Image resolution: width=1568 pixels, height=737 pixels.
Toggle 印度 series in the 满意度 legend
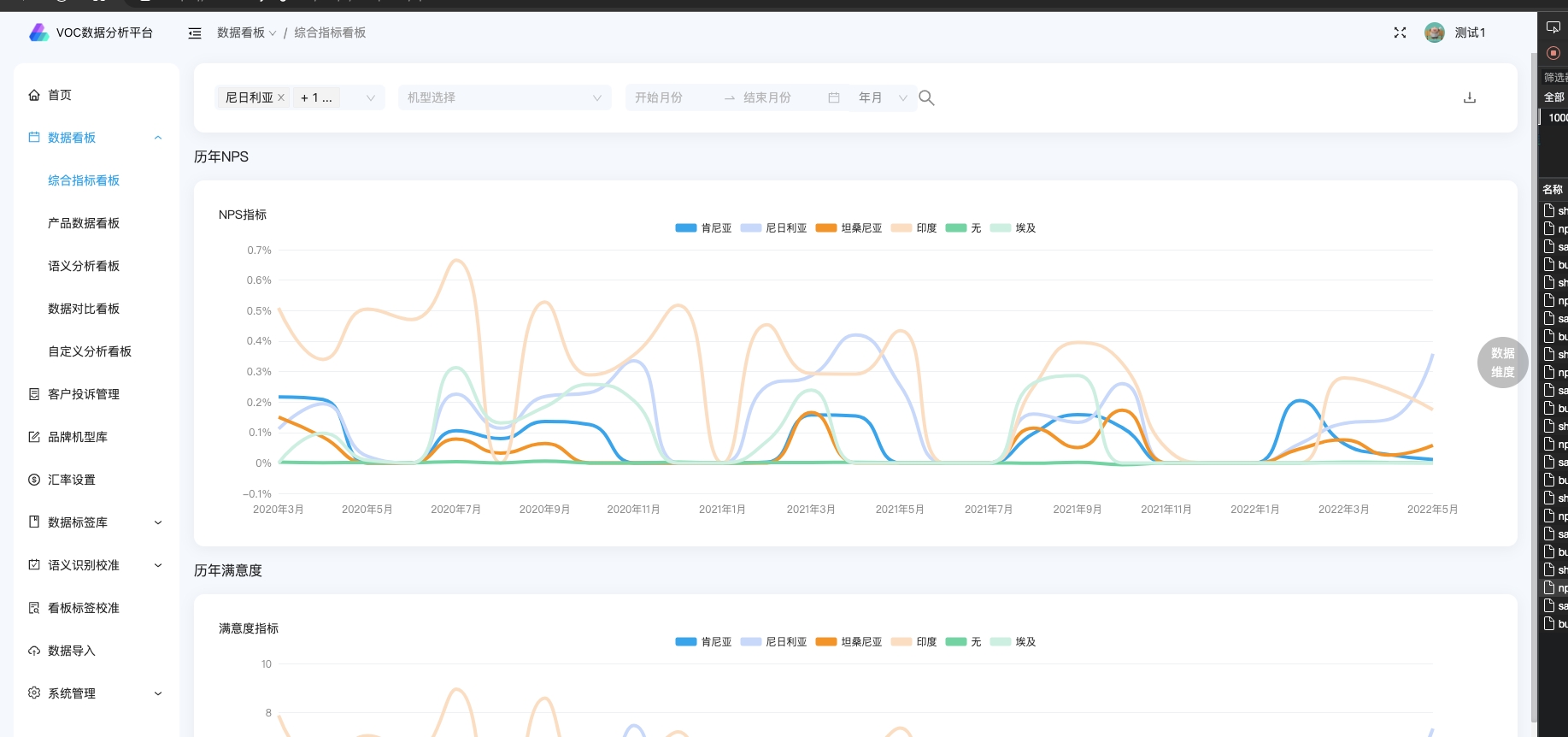pyautogui.click(x=913, y=642)
